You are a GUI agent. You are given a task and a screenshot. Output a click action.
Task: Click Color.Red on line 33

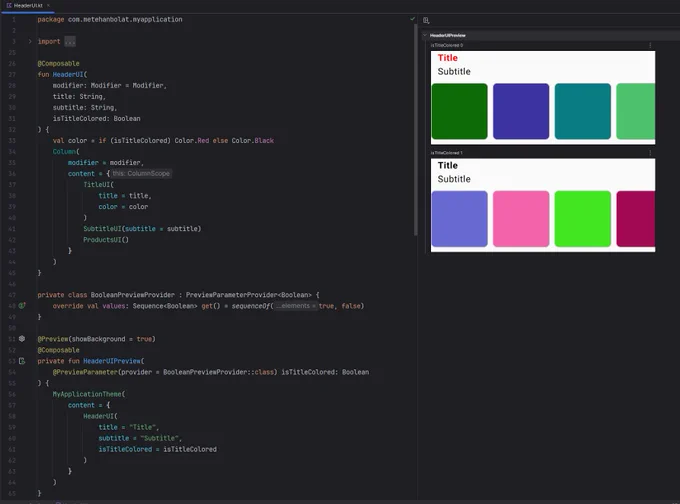click(192, 141)
